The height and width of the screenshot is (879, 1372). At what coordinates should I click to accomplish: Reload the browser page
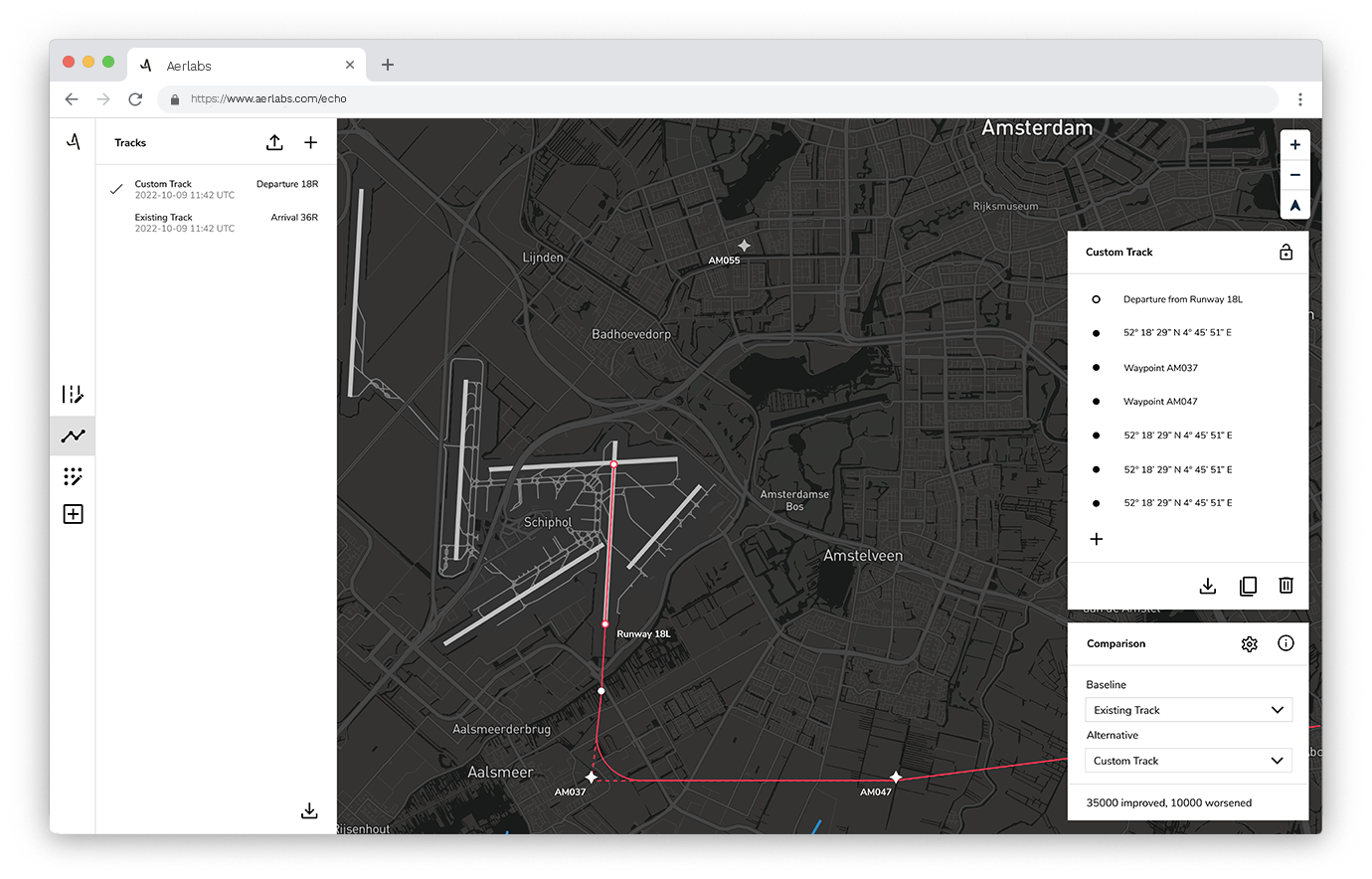pyautogui.click(x=135, y=98)
